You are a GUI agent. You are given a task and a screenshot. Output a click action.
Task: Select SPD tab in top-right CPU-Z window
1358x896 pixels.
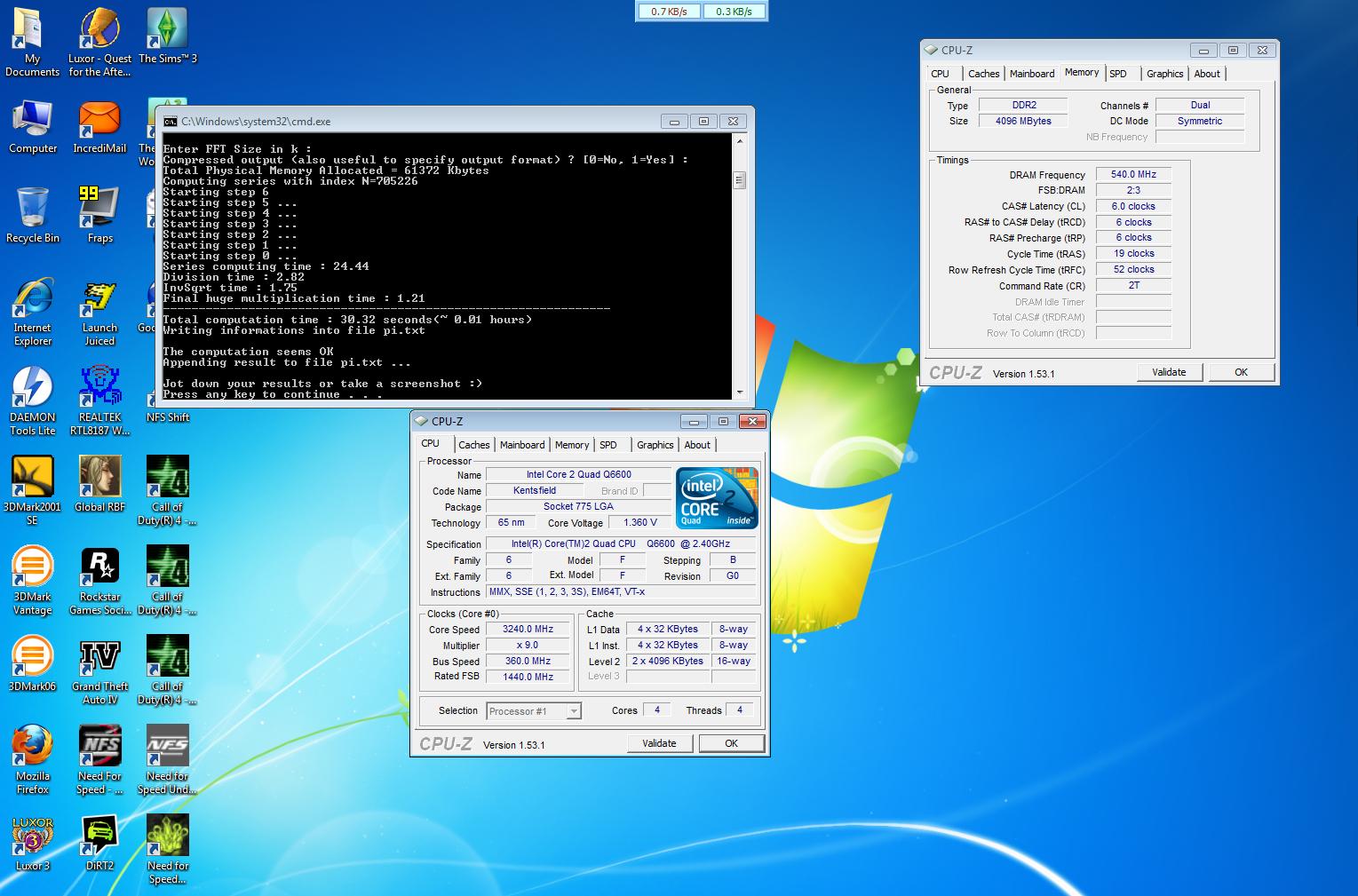(1118, 74)
